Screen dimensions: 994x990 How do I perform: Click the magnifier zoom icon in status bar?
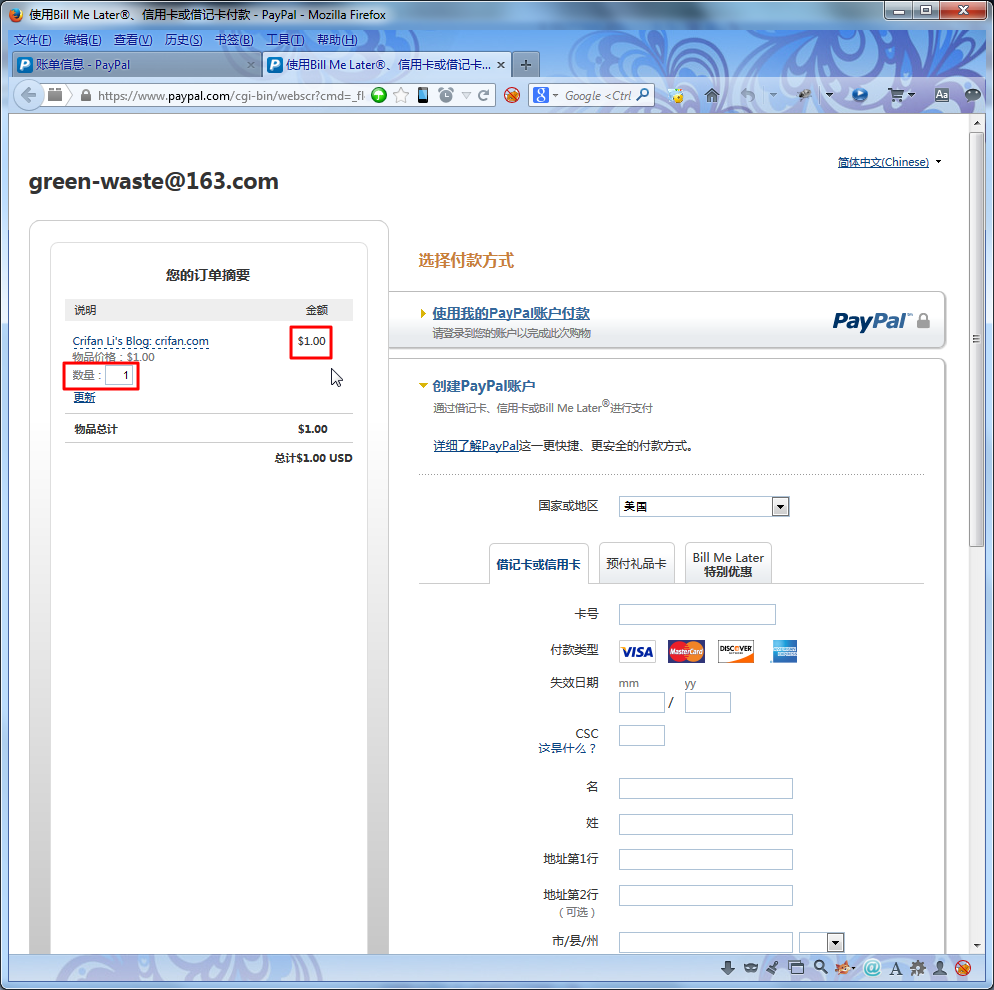[x=821, y=967]
